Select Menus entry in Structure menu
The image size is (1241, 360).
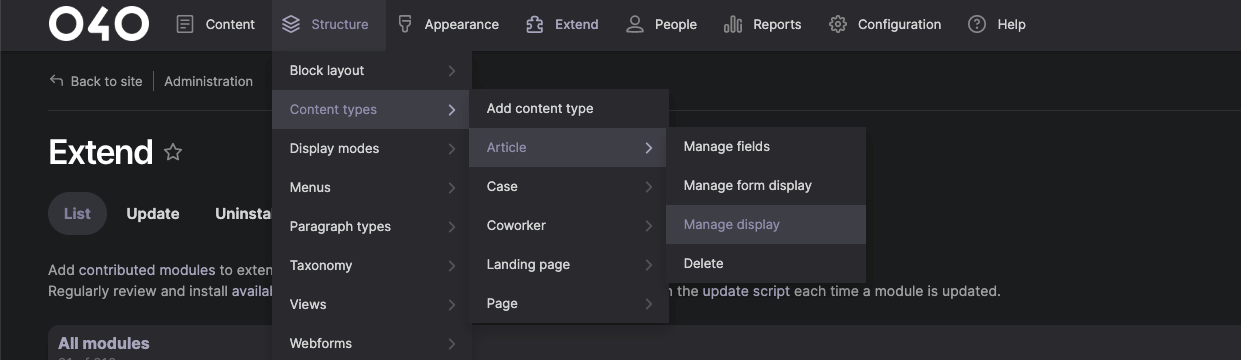pyautogui.click(x=370, y=188)
